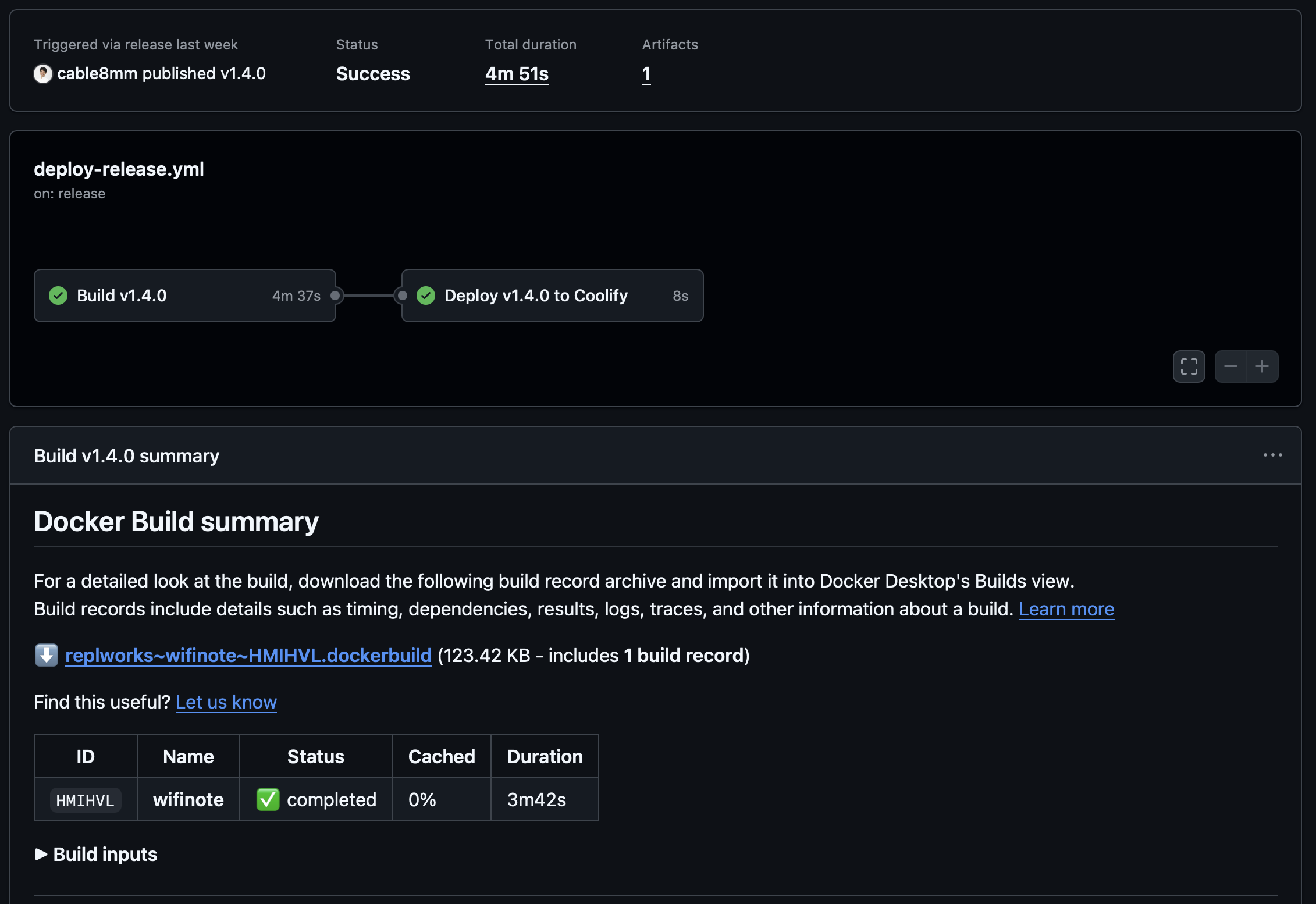Click the 3m42s duration cell
Image resolution: width=1316 pixels, height=904 pixels.
(x=545, y=799)
